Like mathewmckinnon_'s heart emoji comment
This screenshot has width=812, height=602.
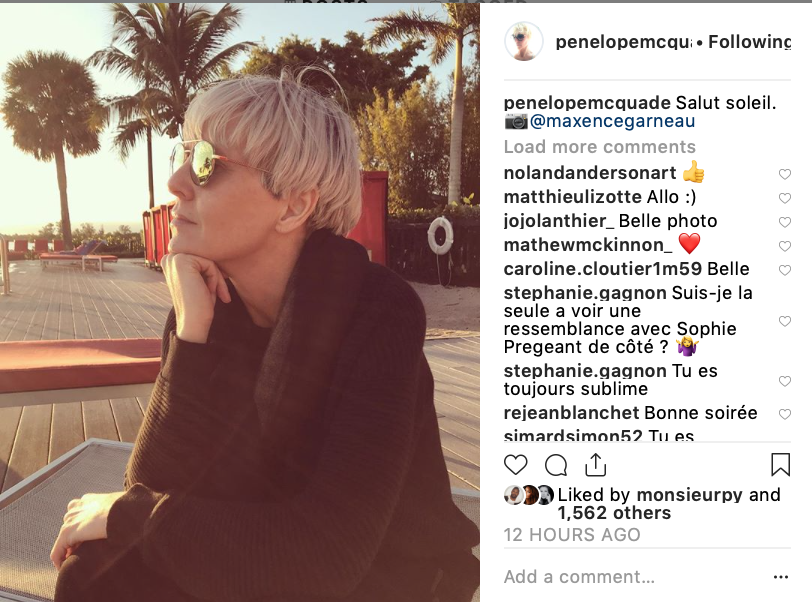(785, 246)
